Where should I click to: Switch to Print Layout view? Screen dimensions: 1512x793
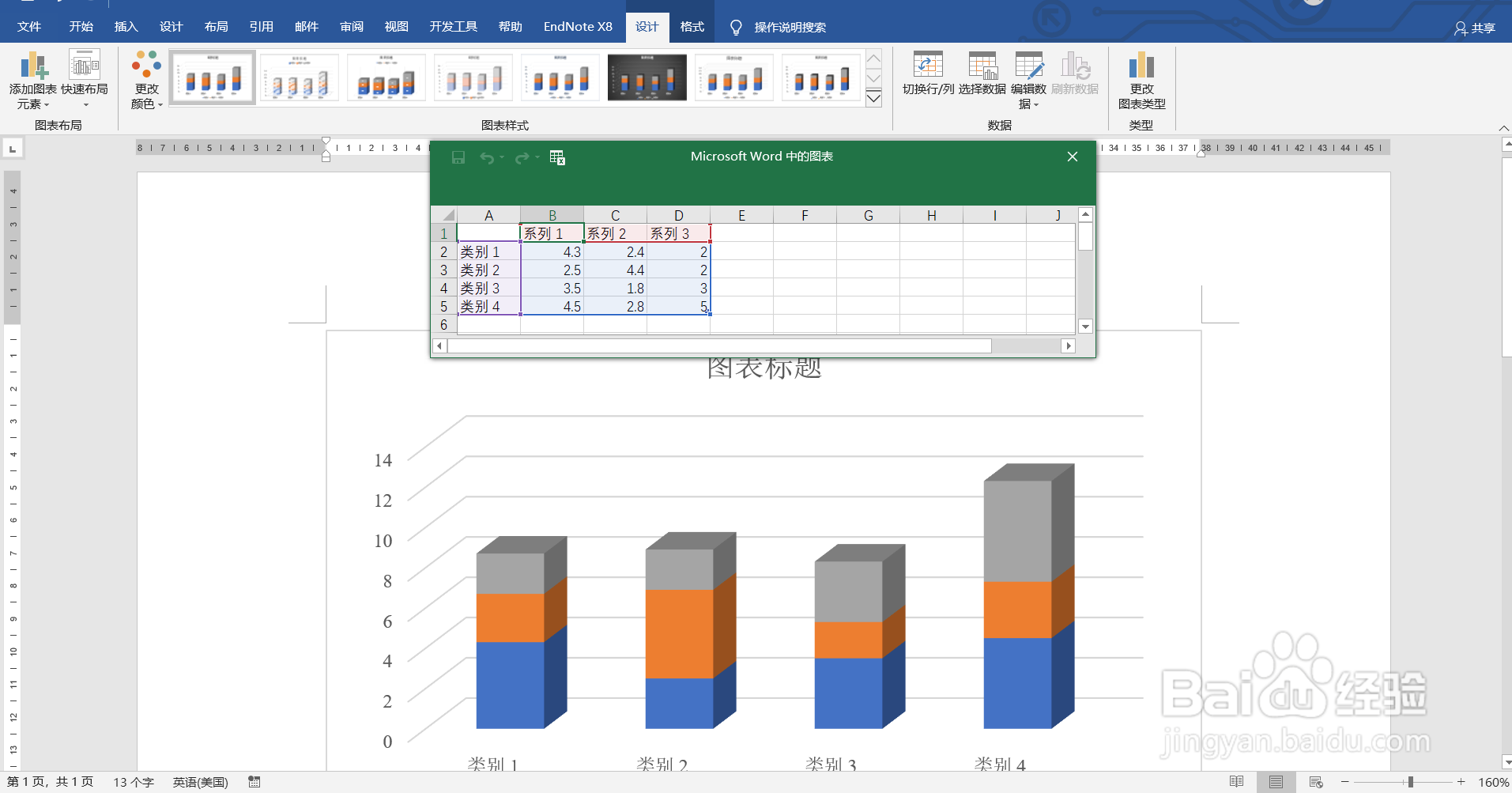pyautogui.click(x=1276, y=782)
